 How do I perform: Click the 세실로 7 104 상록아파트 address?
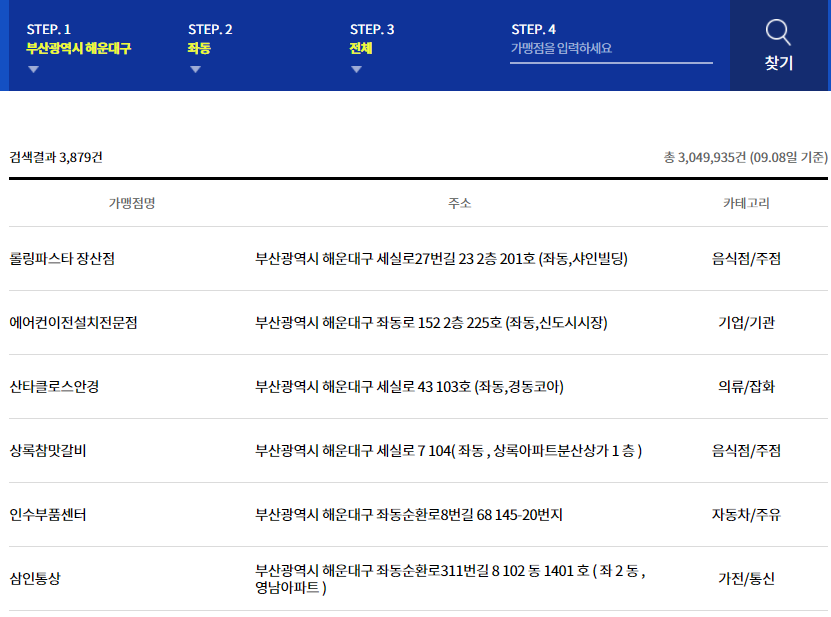(x=448, y=451)
